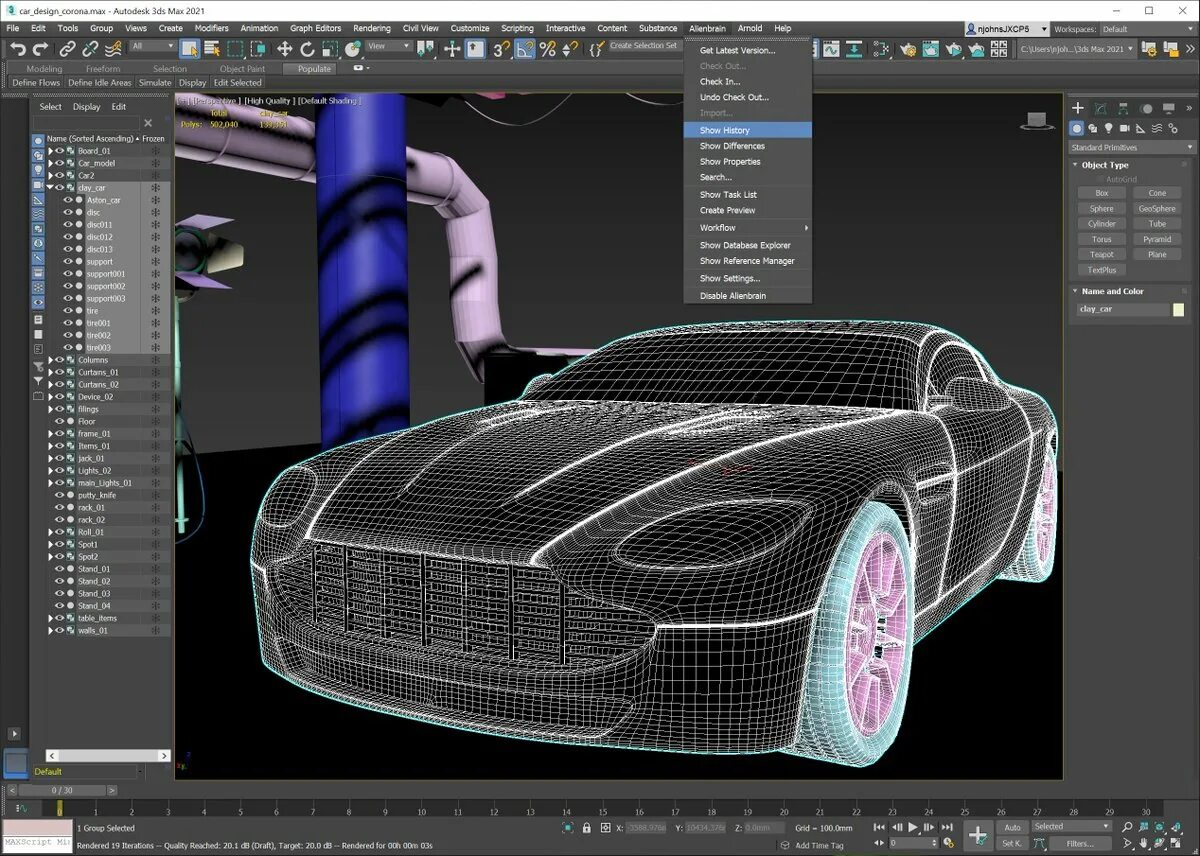The width and height of the screenshot is (1200, 856).
Task: Click the clay_car object color swatch
Action: 1178,310
